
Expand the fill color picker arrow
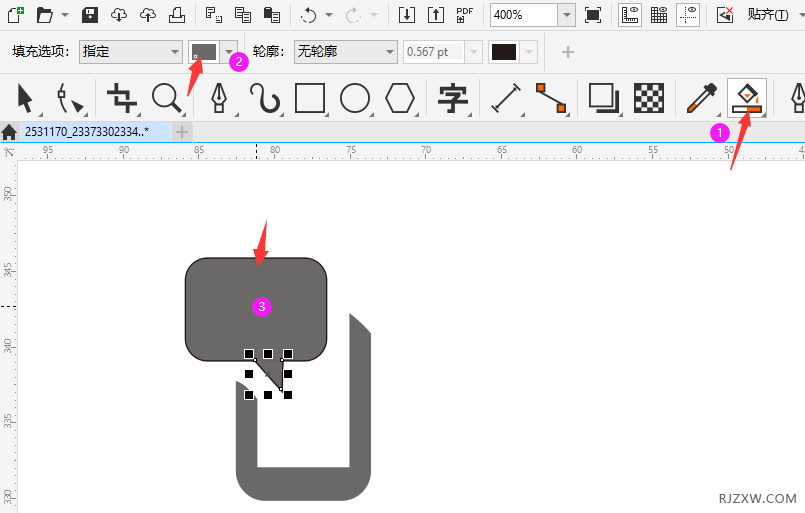(229, 52)
